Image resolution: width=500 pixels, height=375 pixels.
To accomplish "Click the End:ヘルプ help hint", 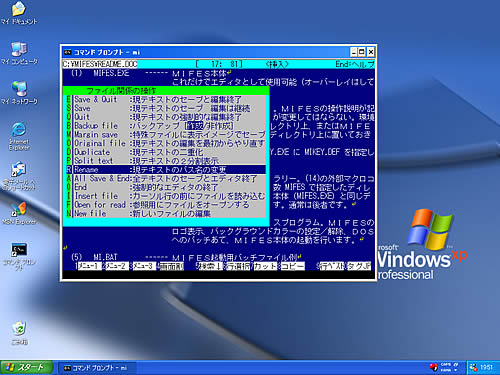I will tap(355, 64).
